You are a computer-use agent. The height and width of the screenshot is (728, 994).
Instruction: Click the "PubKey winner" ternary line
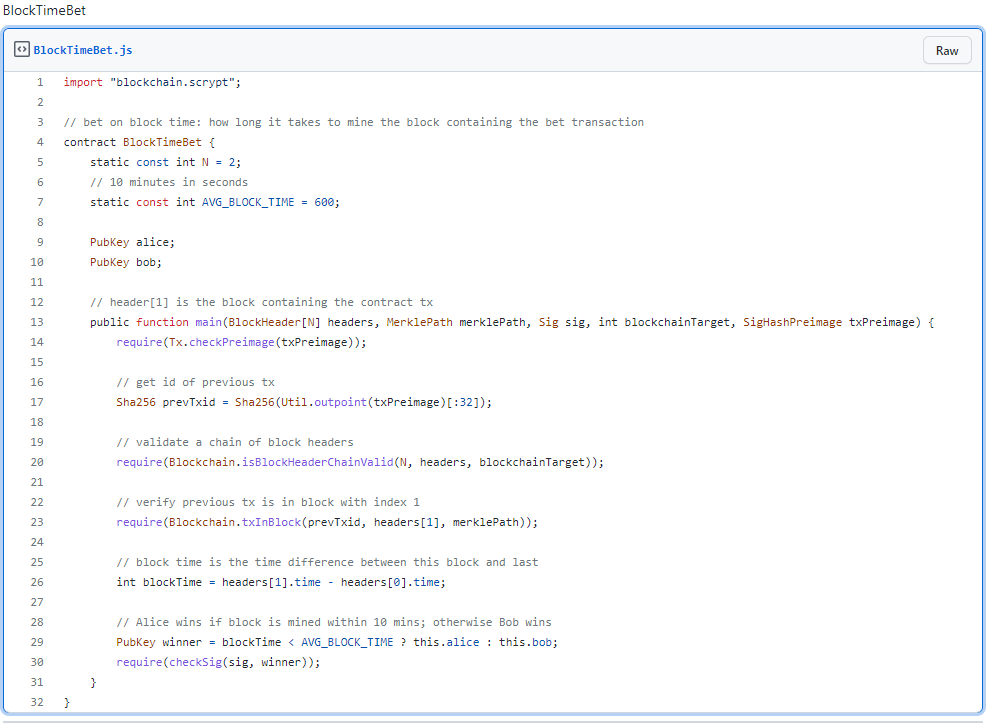tap(337, 642)
